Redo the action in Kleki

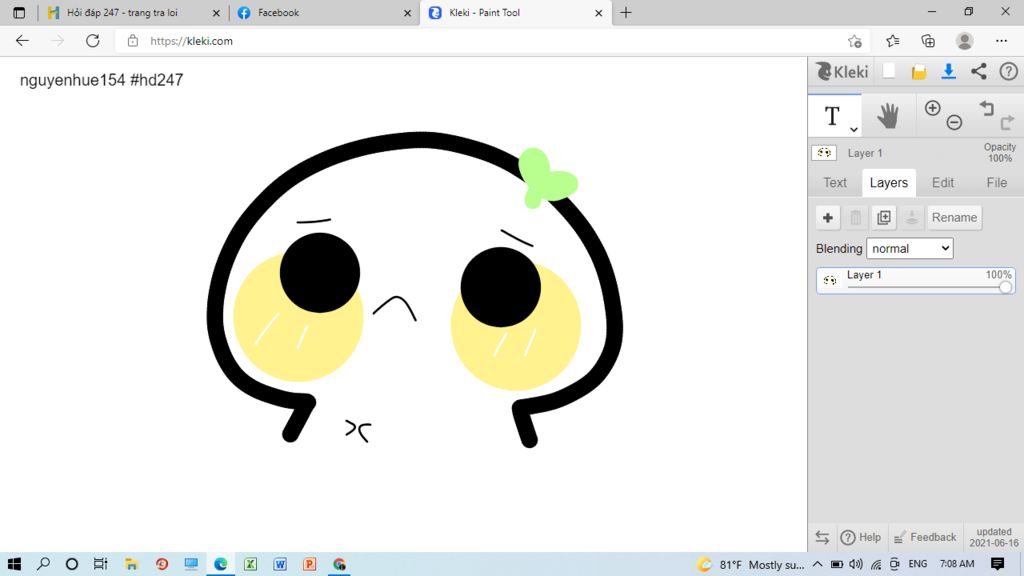[1008, 122]
